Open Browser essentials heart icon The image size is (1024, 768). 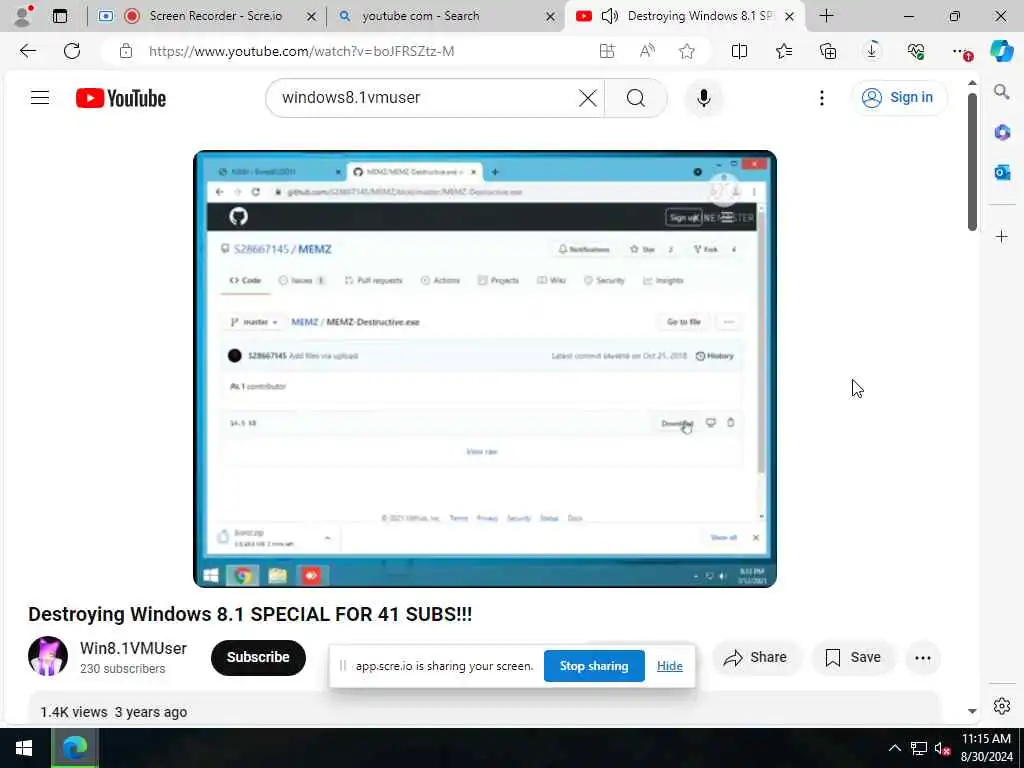point(916,51)
